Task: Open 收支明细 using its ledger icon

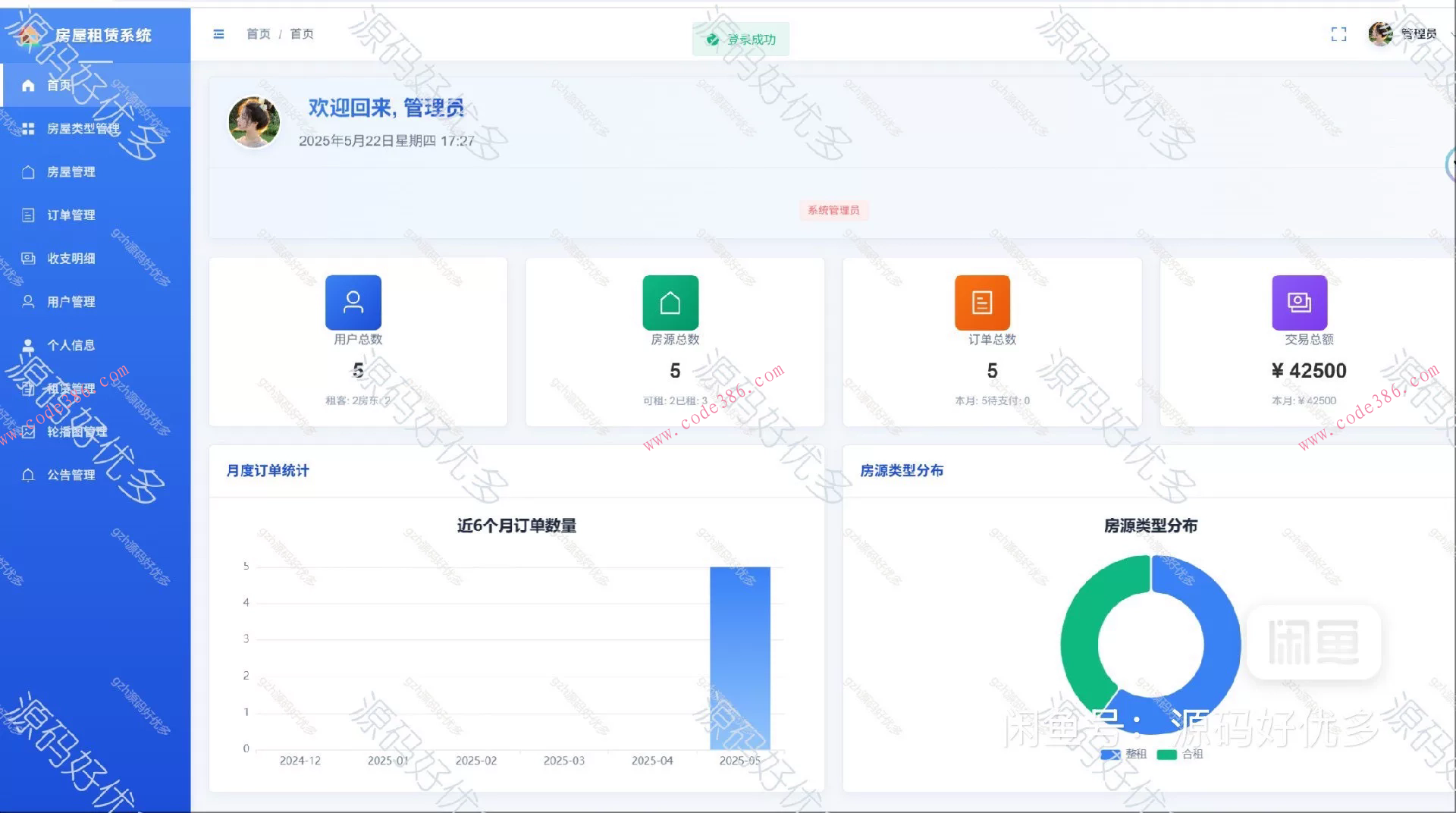Action: (x=29, y=258)
